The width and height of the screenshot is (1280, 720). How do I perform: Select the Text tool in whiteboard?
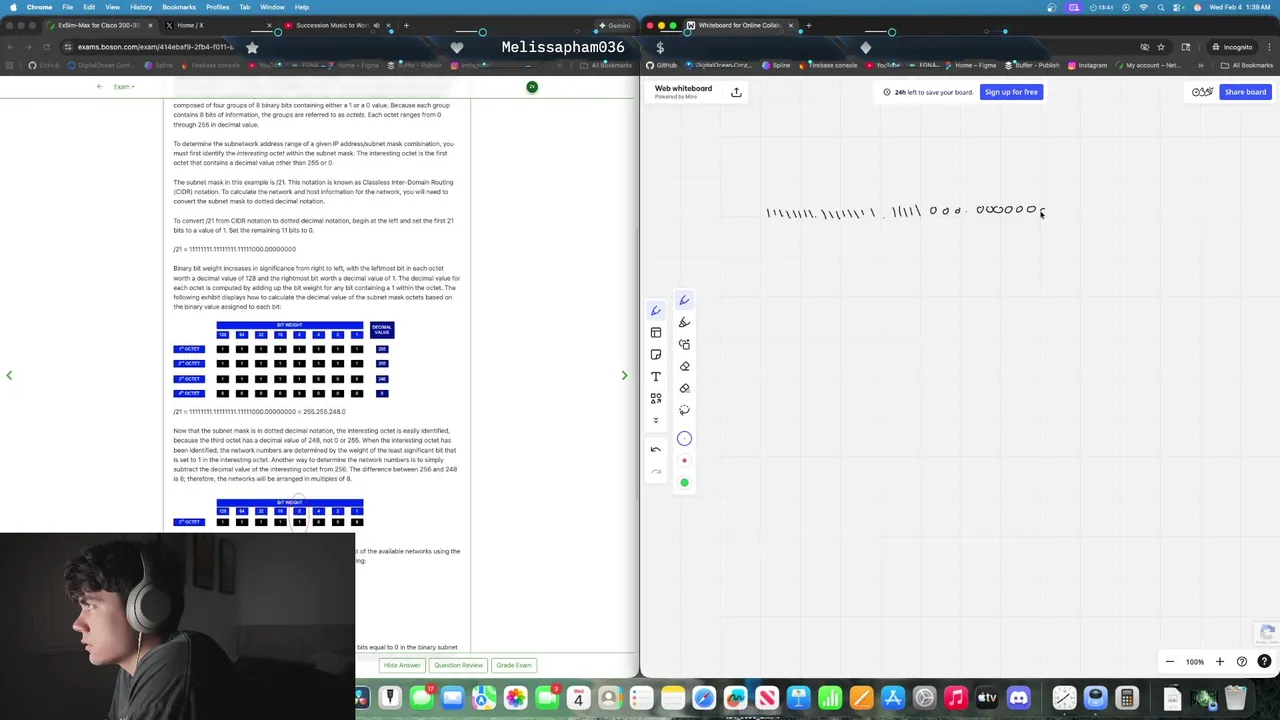coord(656,377)
